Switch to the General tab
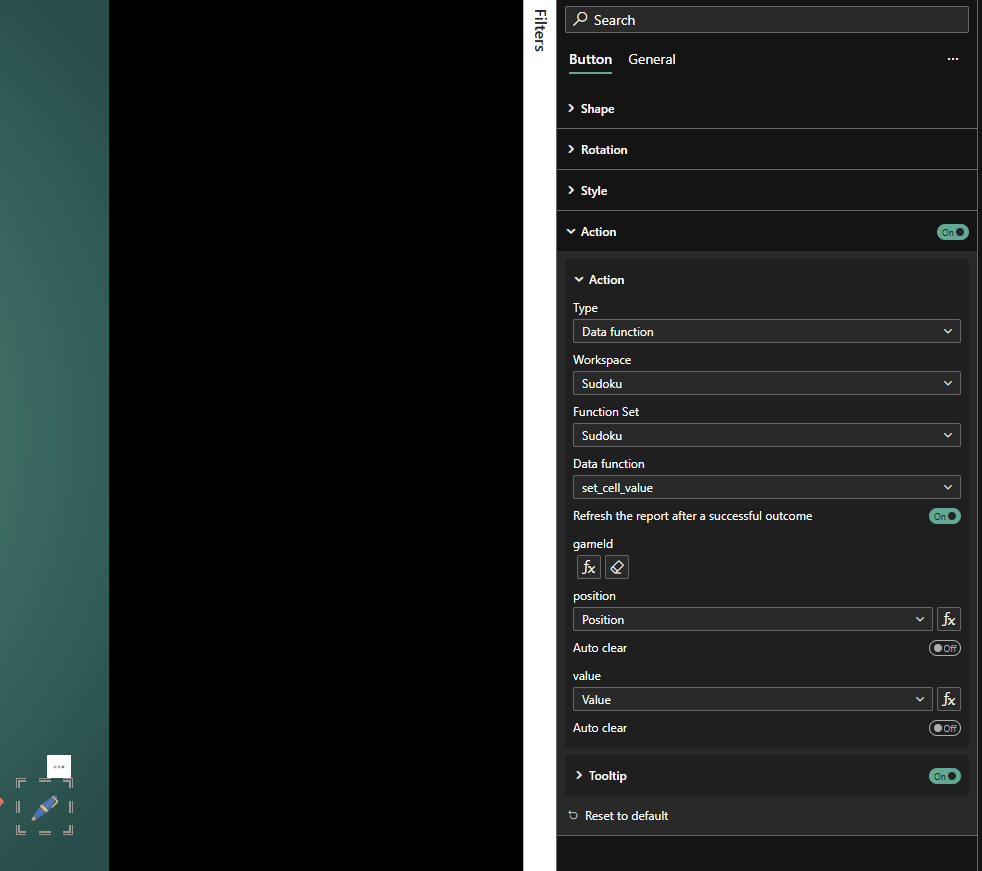982x871 pixels. [651, 60]
